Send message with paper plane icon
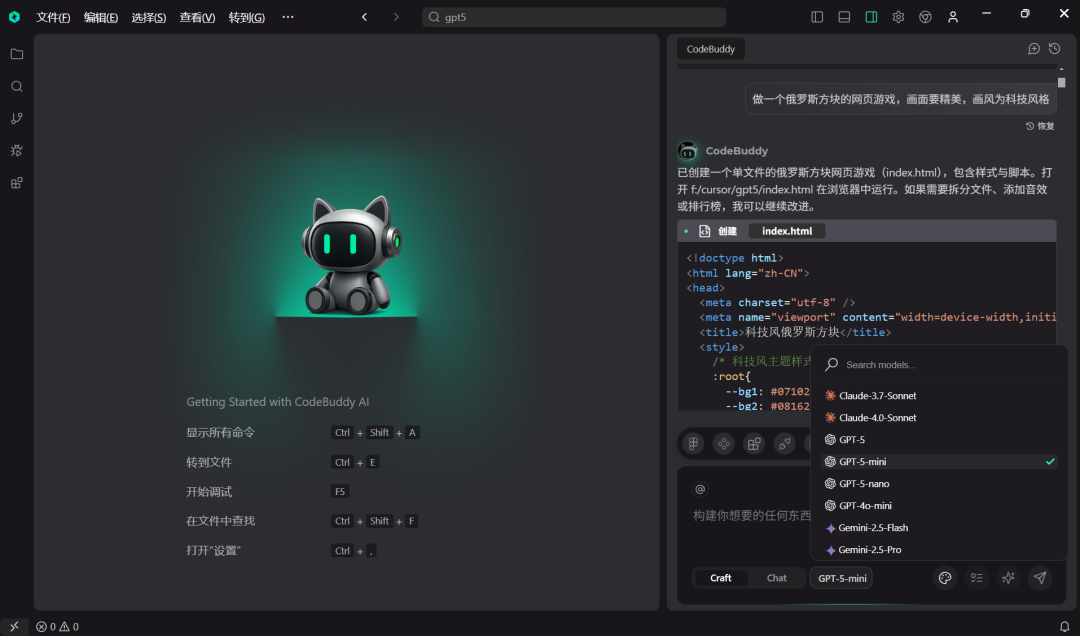 [x=1040, y=577]
